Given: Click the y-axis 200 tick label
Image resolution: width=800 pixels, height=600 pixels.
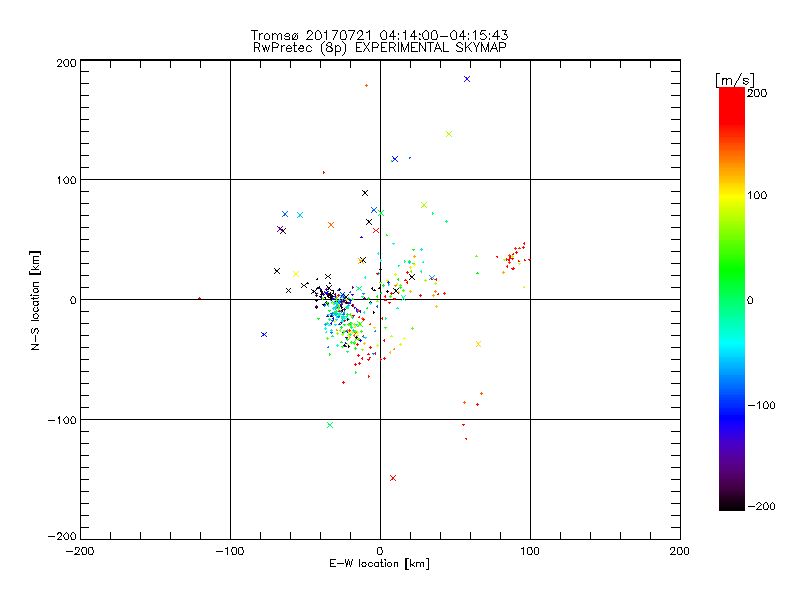Looking at the screenshot, I should pos(66,63).
